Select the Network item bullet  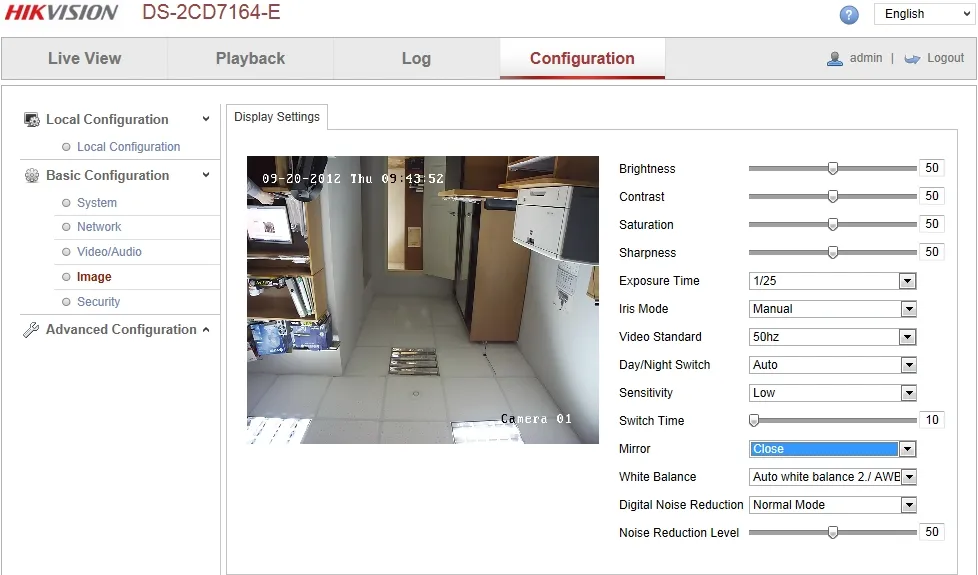(x=66, y=227)
